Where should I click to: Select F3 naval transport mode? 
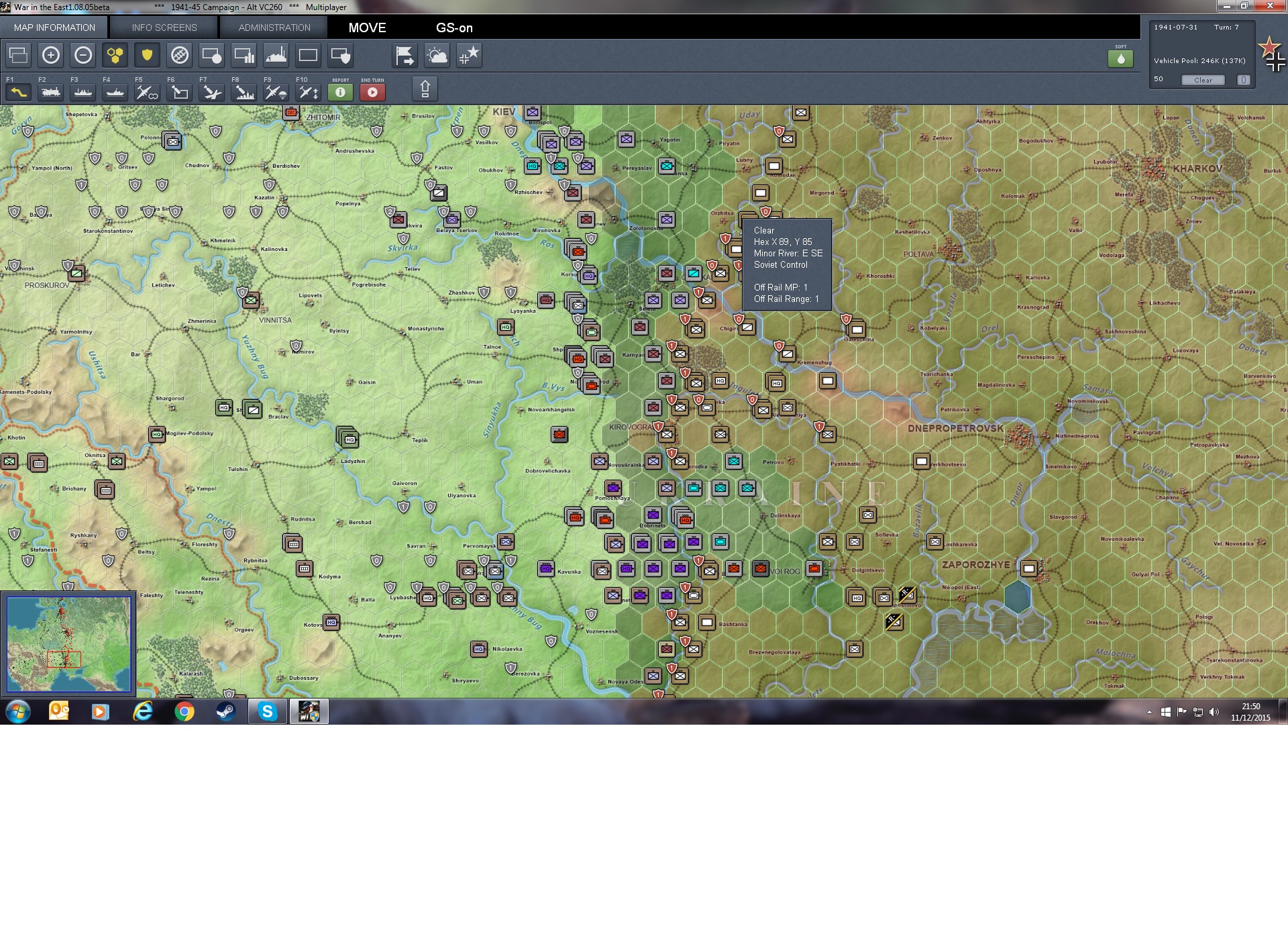(x=83, y=92)
